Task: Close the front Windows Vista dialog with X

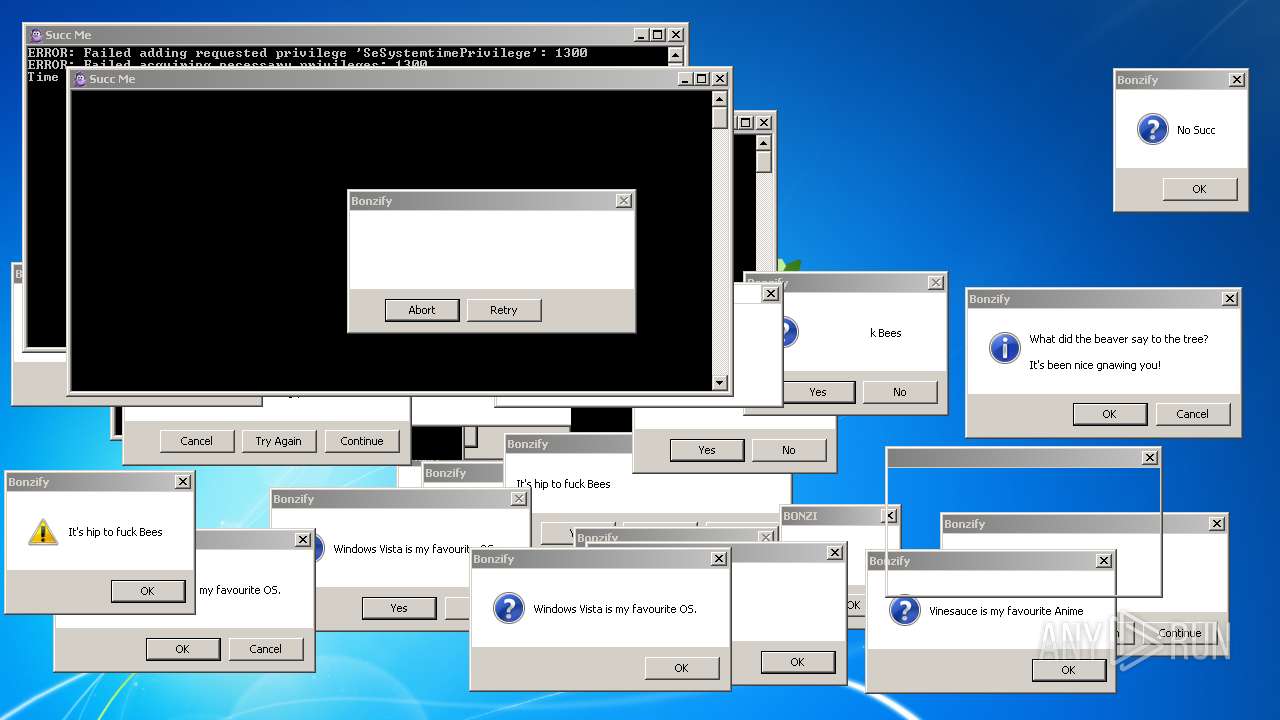Action: (719, 559)
